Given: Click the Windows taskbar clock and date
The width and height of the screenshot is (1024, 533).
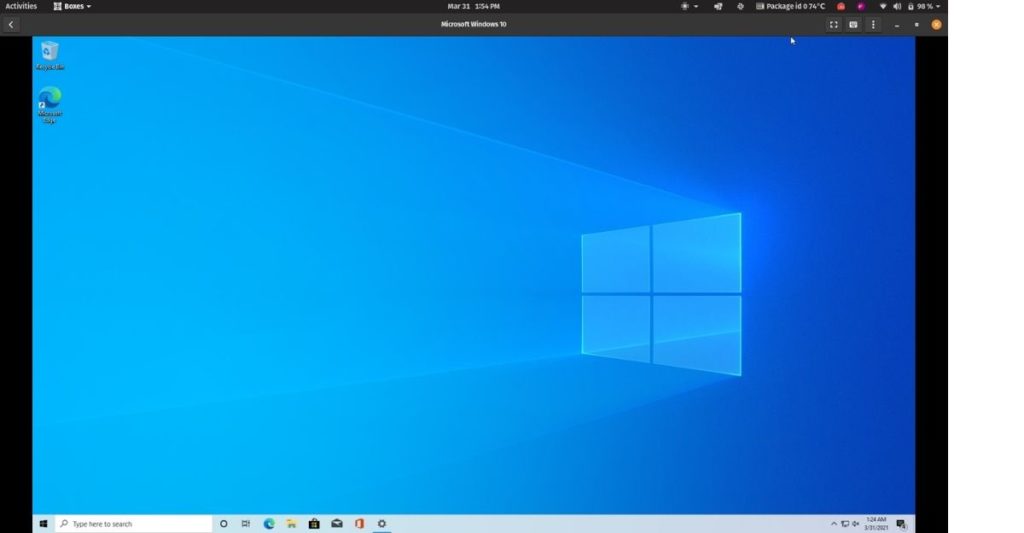Looking at the screenshot, I should [x=876, y=524].
